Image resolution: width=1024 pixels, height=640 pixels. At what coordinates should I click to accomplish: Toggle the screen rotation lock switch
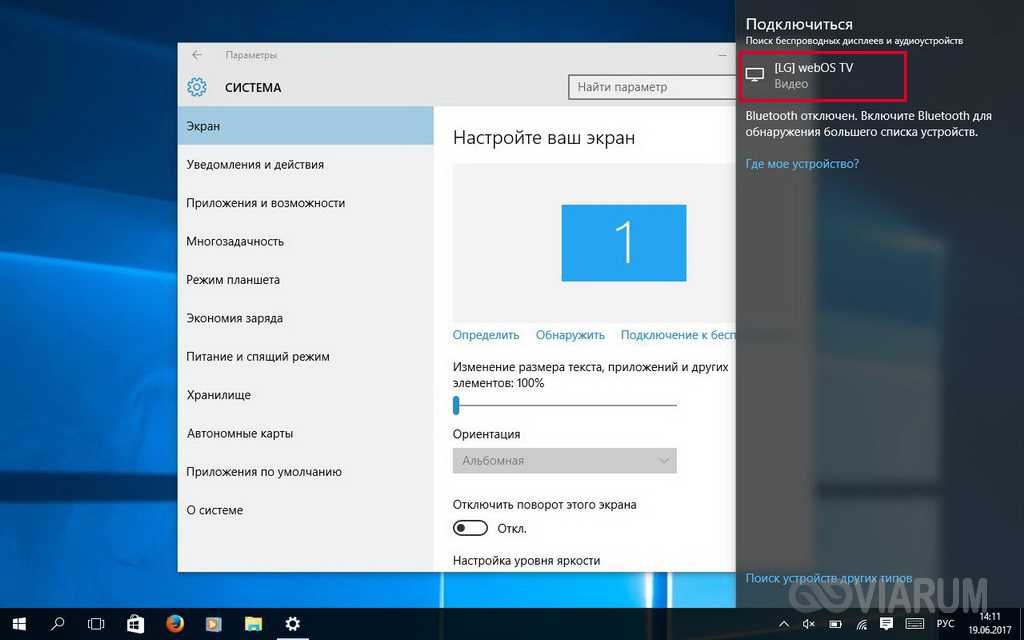tap(470, 528)
